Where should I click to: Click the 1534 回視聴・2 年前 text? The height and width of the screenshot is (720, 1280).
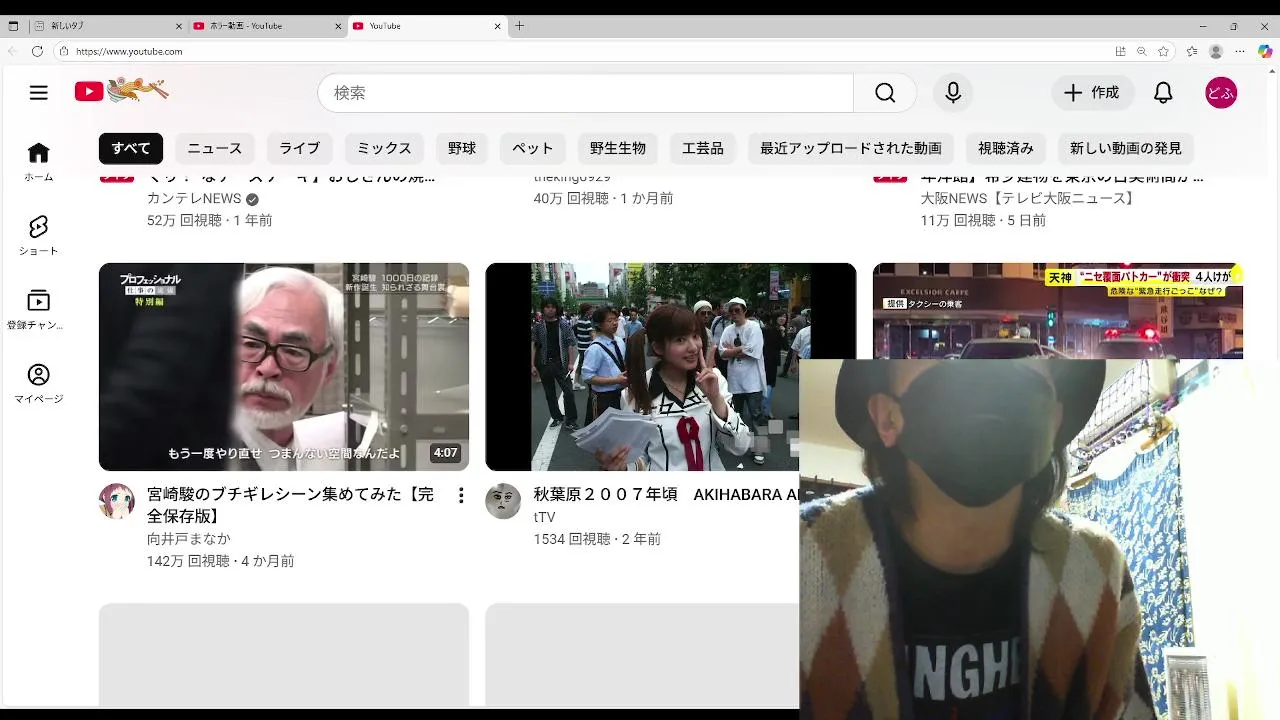coord(597,539)
